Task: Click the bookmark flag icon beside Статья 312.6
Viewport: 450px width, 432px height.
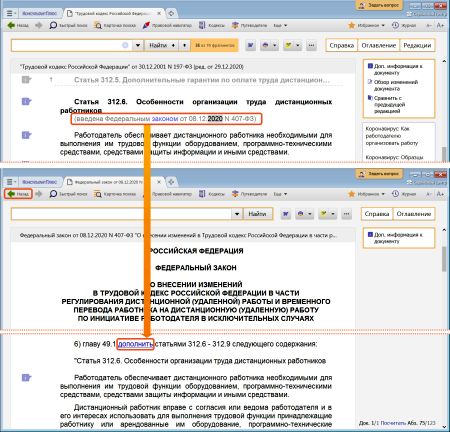Action: tap(26, 101)
